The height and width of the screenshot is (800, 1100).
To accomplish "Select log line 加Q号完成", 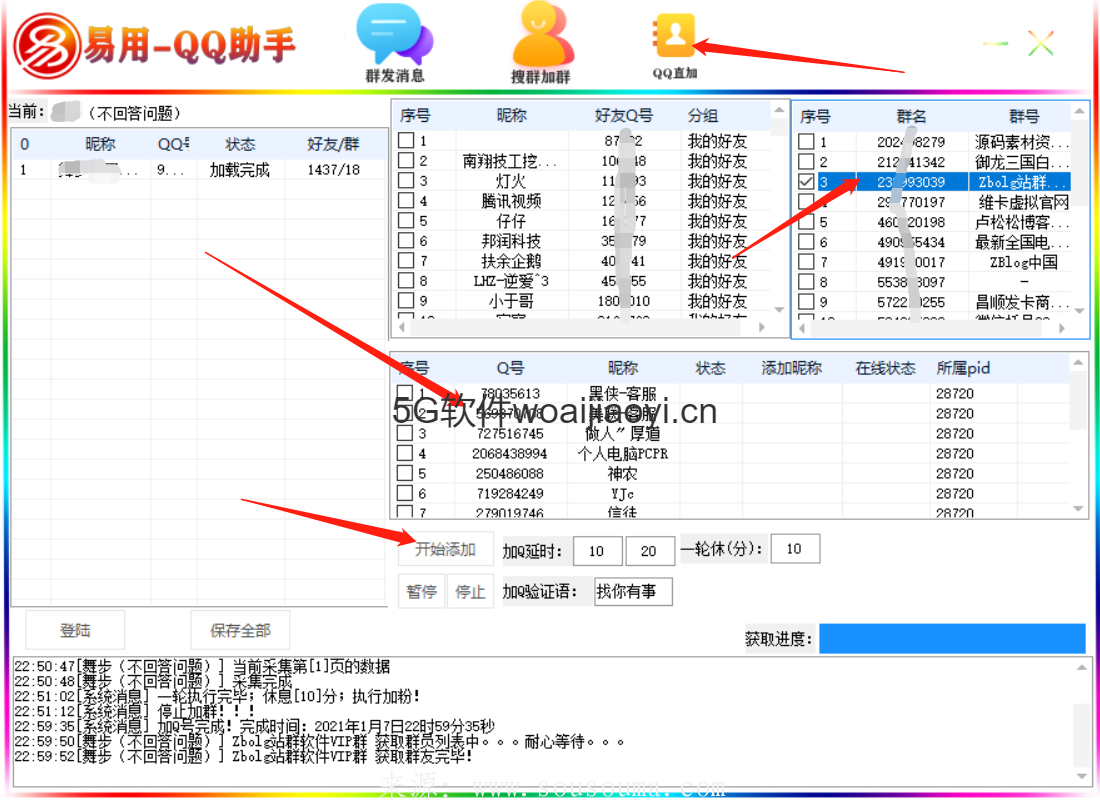I will [x=255, y=726].
